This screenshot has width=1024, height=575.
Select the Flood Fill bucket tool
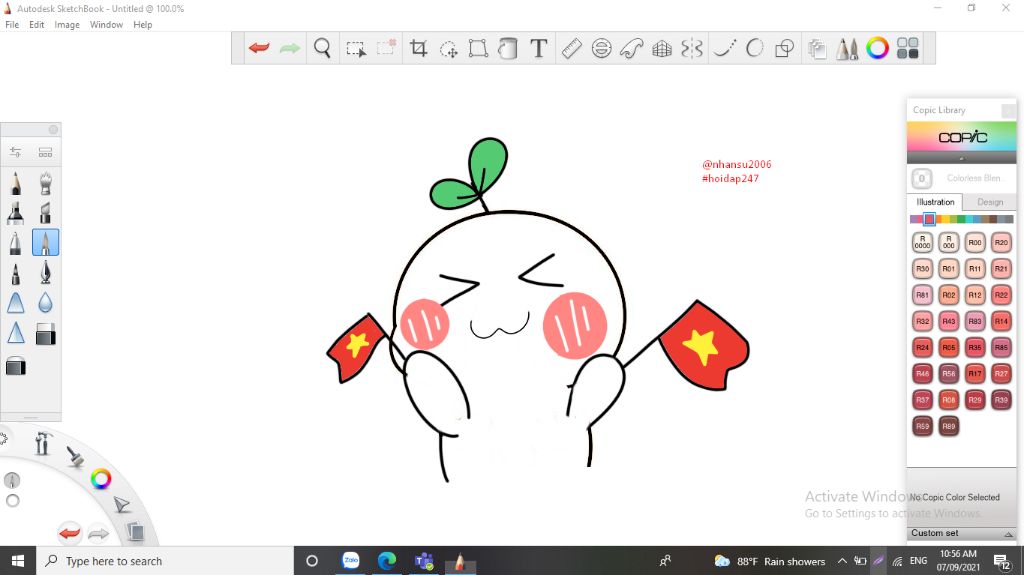click(x=507, y=48)
